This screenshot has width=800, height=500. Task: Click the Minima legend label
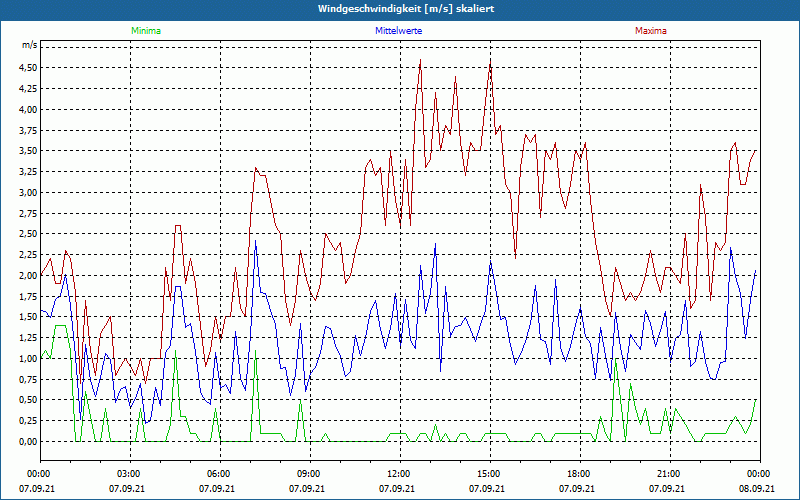(x=146, y=31)
